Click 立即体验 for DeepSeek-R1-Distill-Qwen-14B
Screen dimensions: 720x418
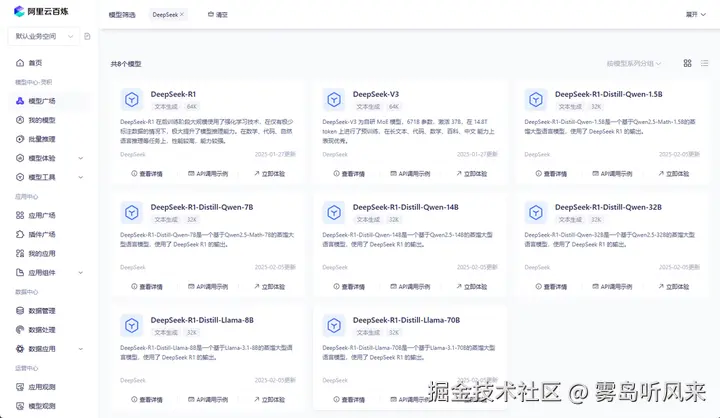click(472, 287)
